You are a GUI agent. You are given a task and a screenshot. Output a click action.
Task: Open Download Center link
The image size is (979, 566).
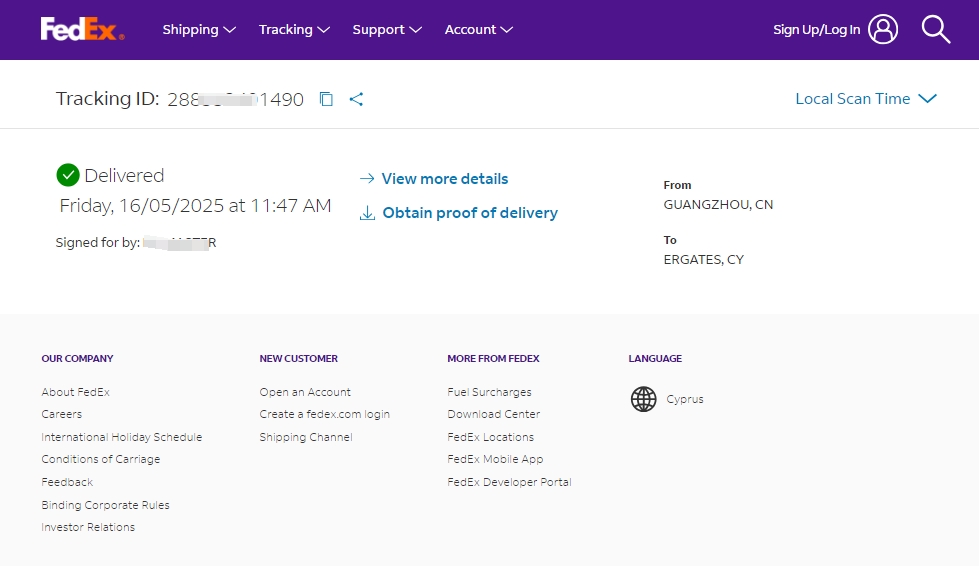click(494, 414)
